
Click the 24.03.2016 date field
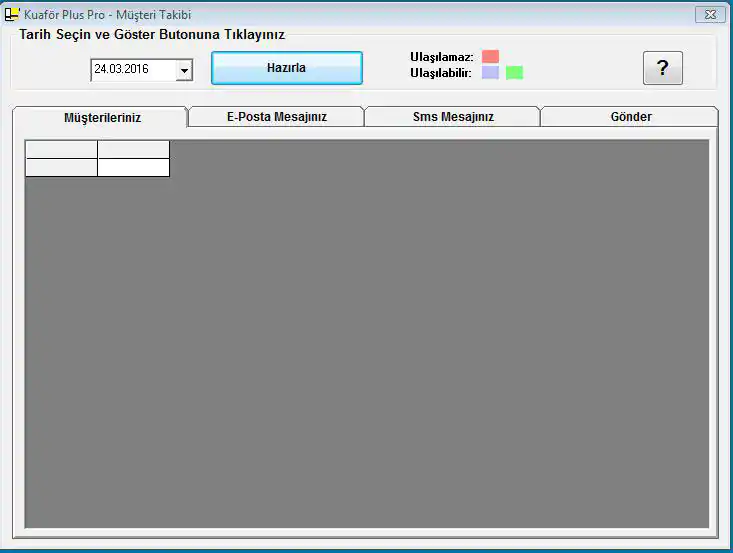[132, 70]
